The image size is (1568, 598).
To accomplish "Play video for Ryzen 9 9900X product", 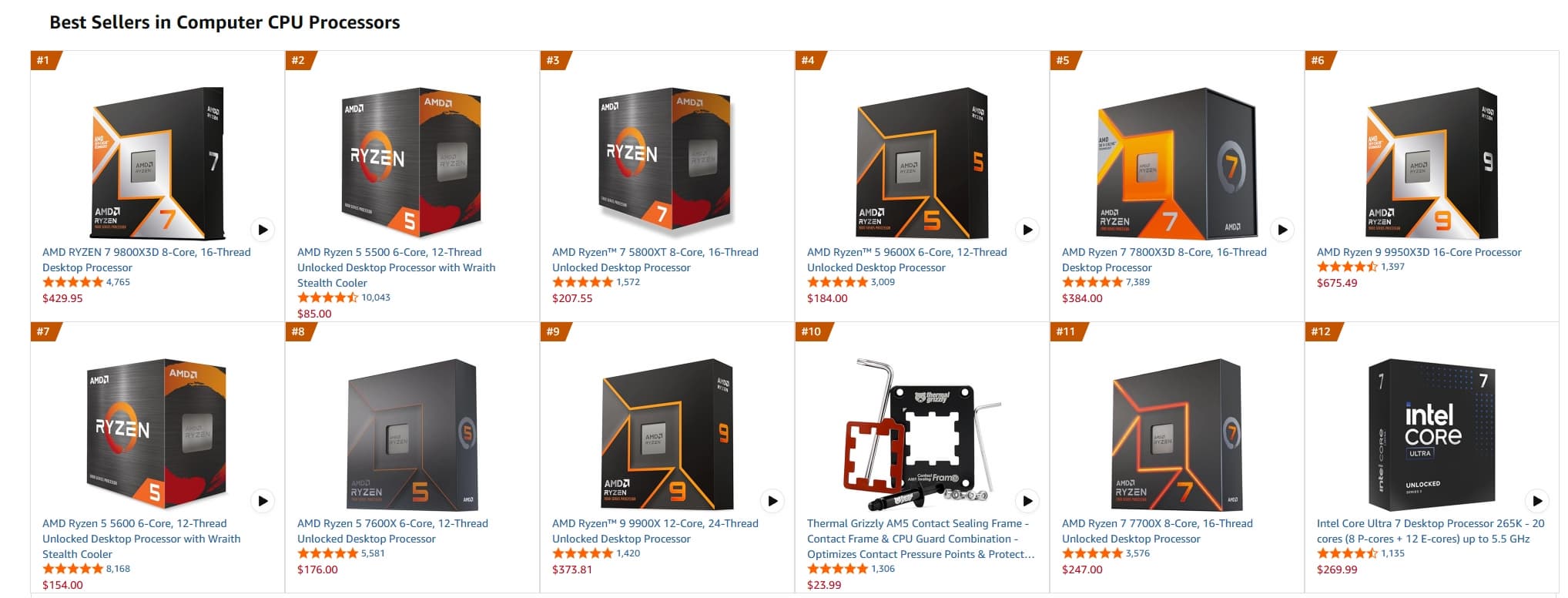I will pyautogui.click(x=772, y=501).
